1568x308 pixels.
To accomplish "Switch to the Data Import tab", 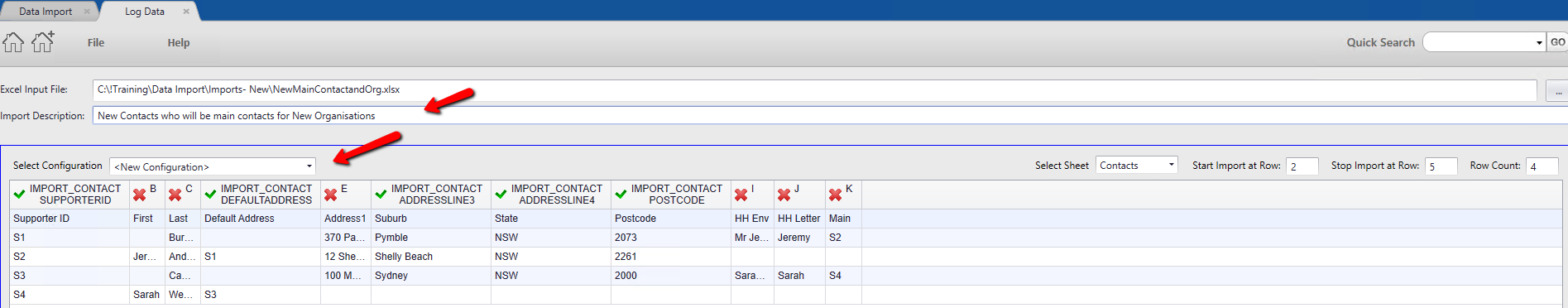I will (46, 12).
